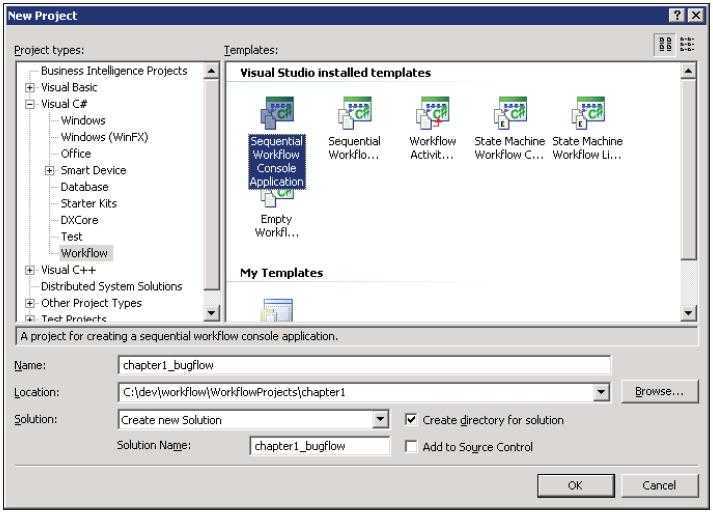
Task: Close the New Project dialog
Action: [x=696, y=15]
